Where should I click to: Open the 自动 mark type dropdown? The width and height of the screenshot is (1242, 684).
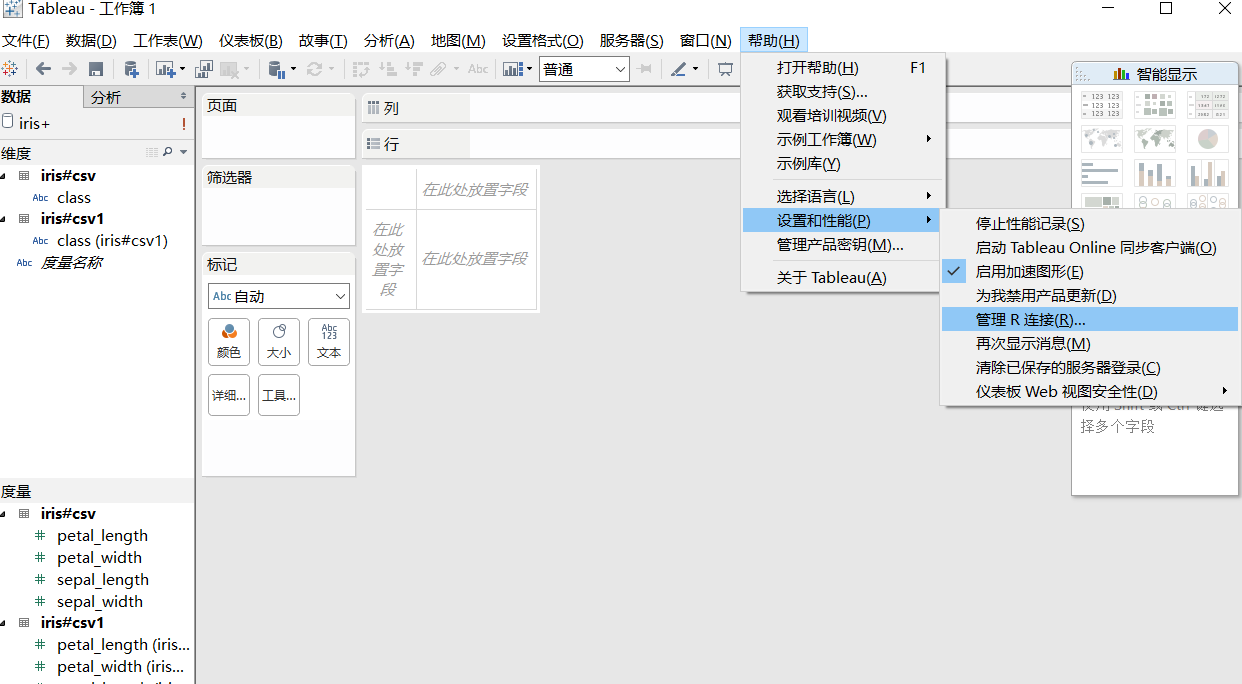pyautogui.click(x=279, y=296)
